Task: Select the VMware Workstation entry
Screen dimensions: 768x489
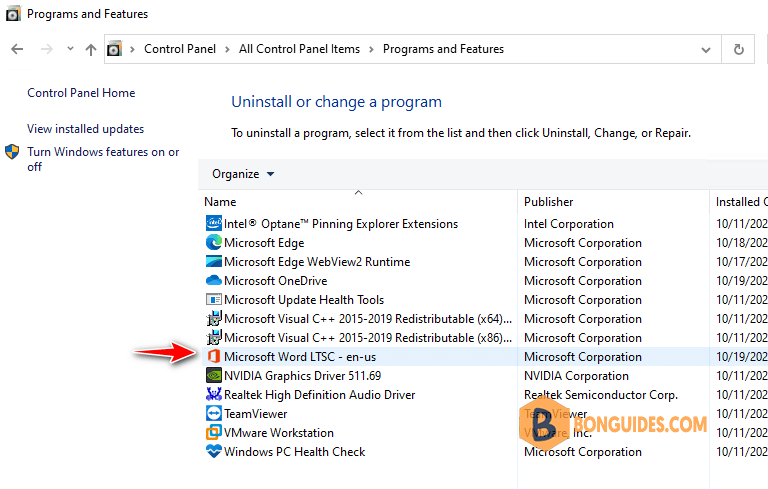Action: click(279, 433)
